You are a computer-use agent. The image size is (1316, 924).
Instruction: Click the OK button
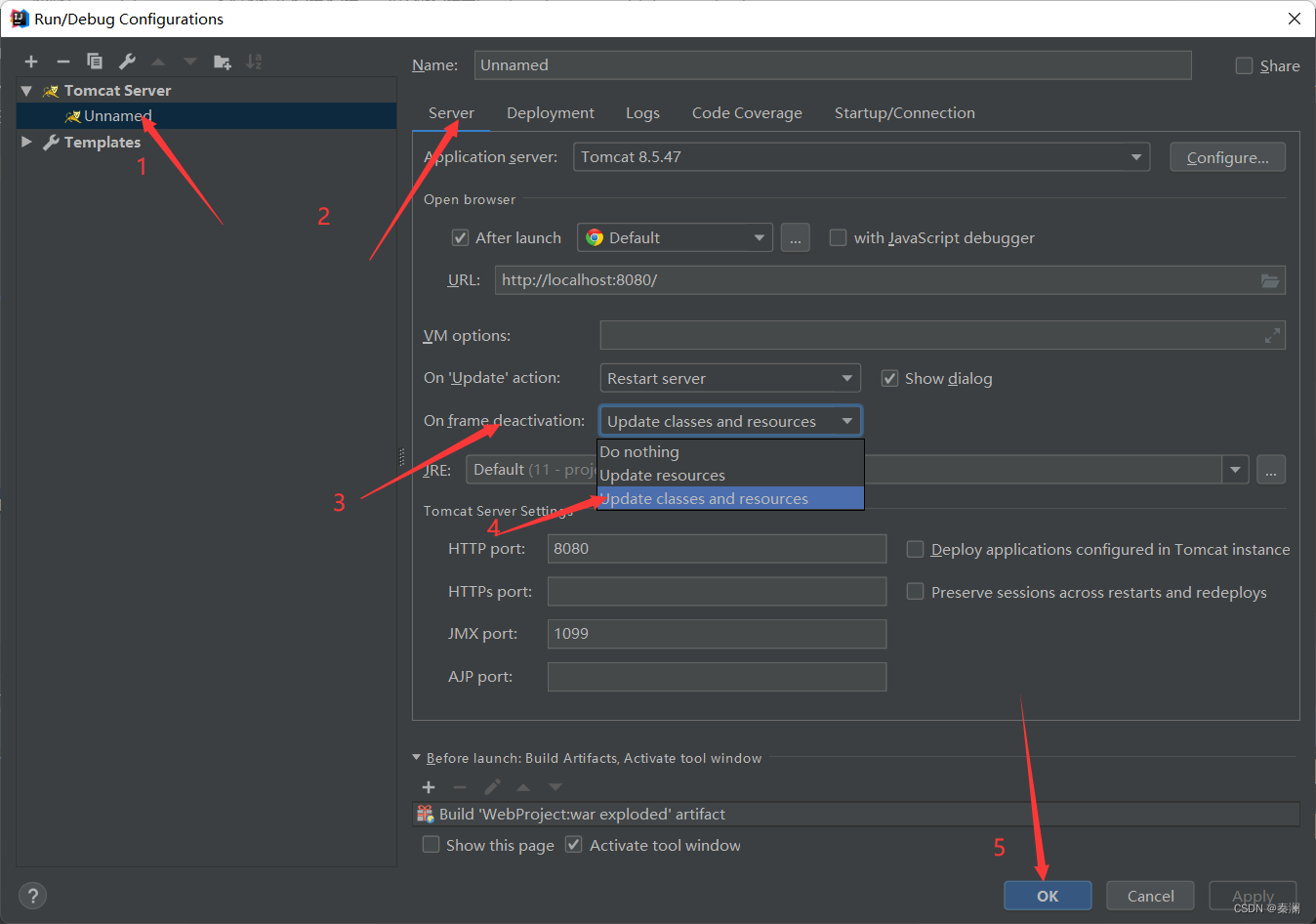tap(1048, 896)
